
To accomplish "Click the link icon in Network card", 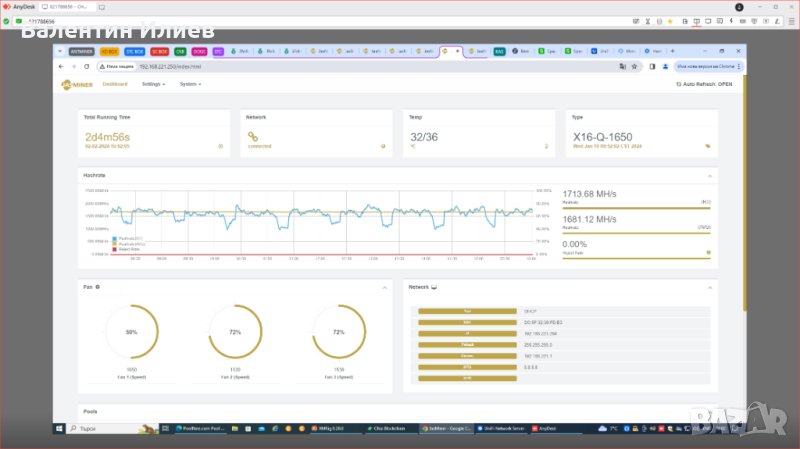I will pyautogui.click(x=253, y=135).
